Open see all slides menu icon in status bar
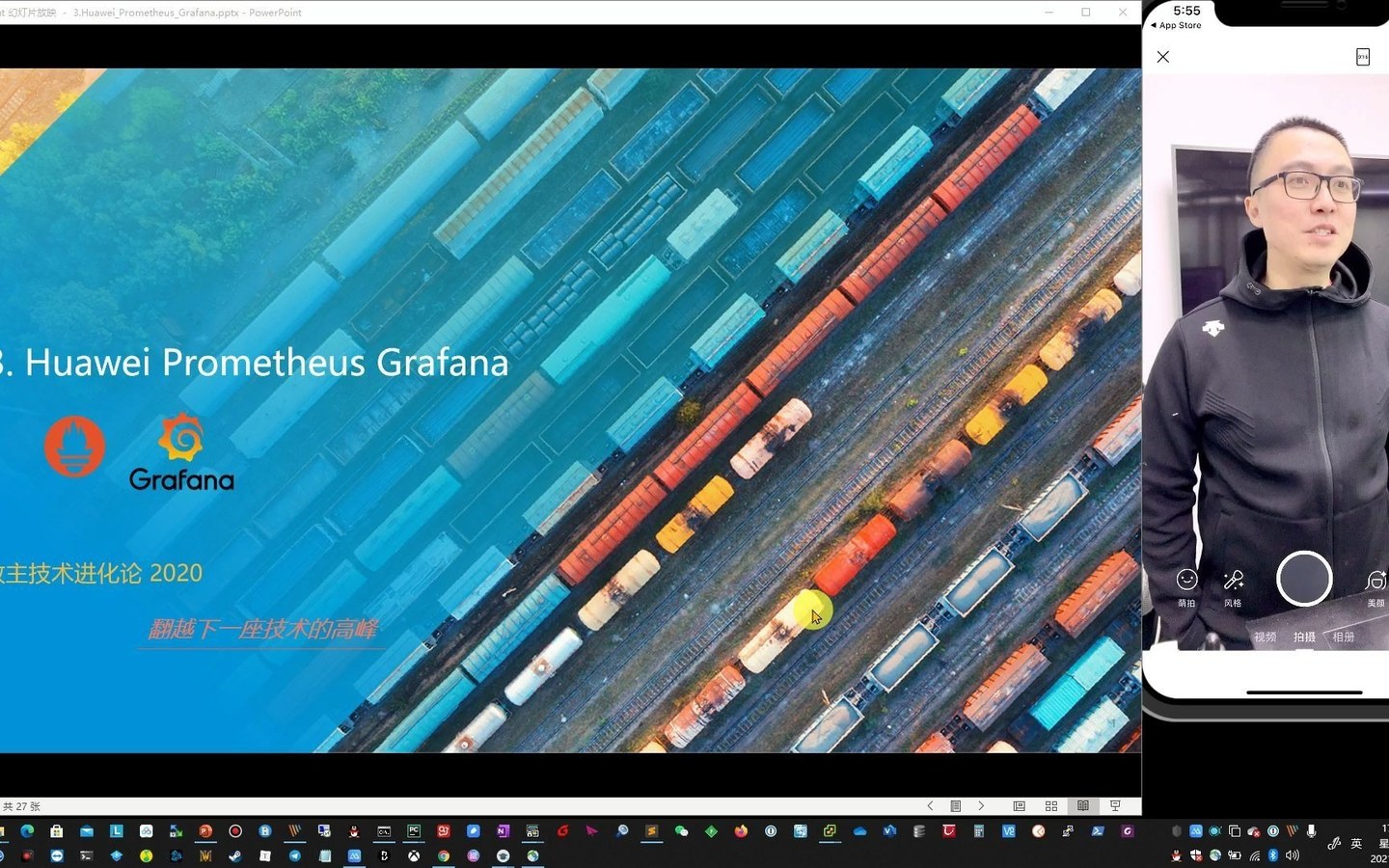Screen dimensions: 1389x868 955,806
